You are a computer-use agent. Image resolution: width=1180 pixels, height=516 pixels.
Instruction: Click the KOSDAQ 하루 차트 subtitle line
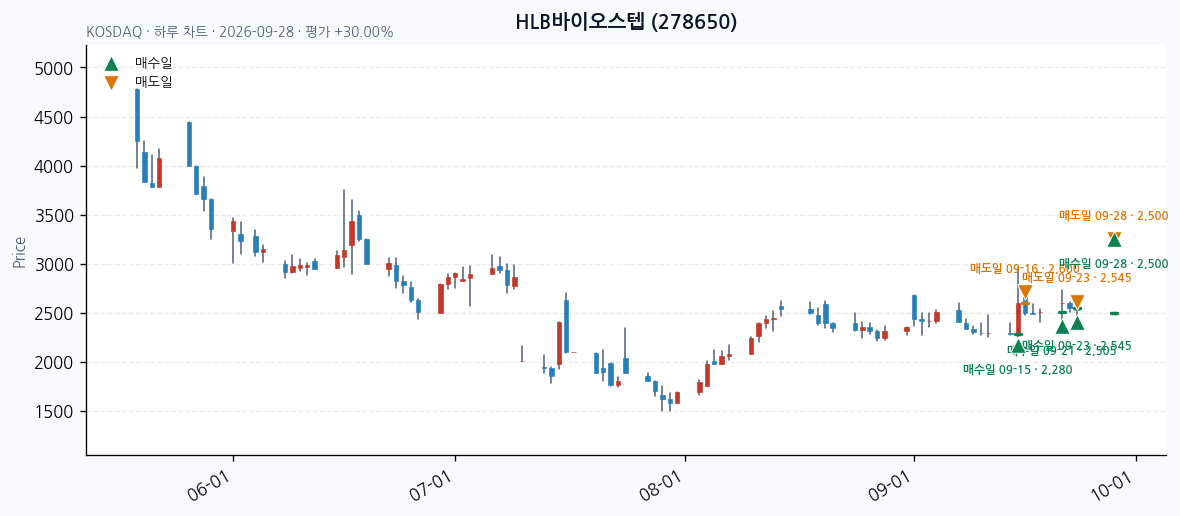(x=239, y=32)
